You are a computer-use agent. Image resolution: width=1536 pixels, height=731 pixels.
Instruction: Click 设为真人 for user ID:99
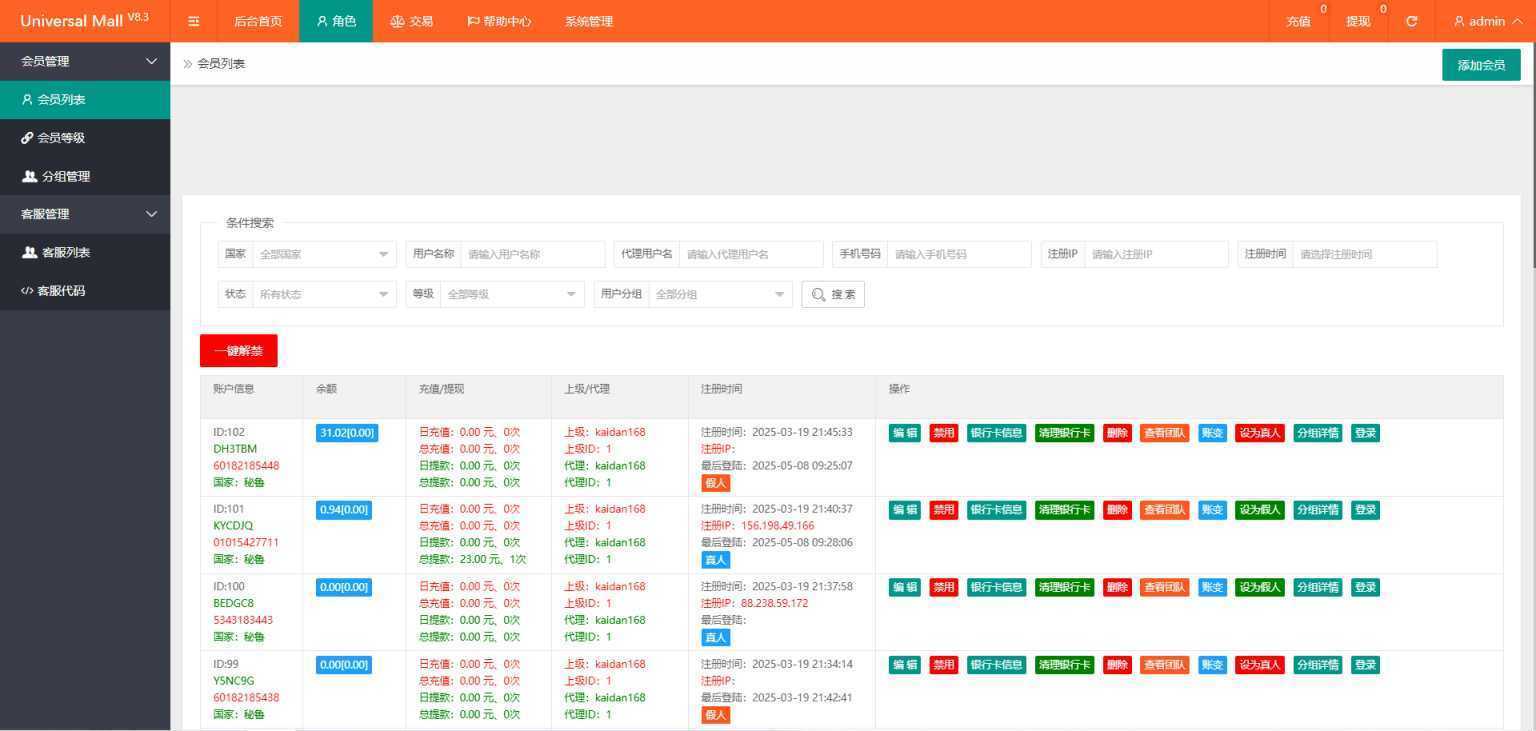1259,665
